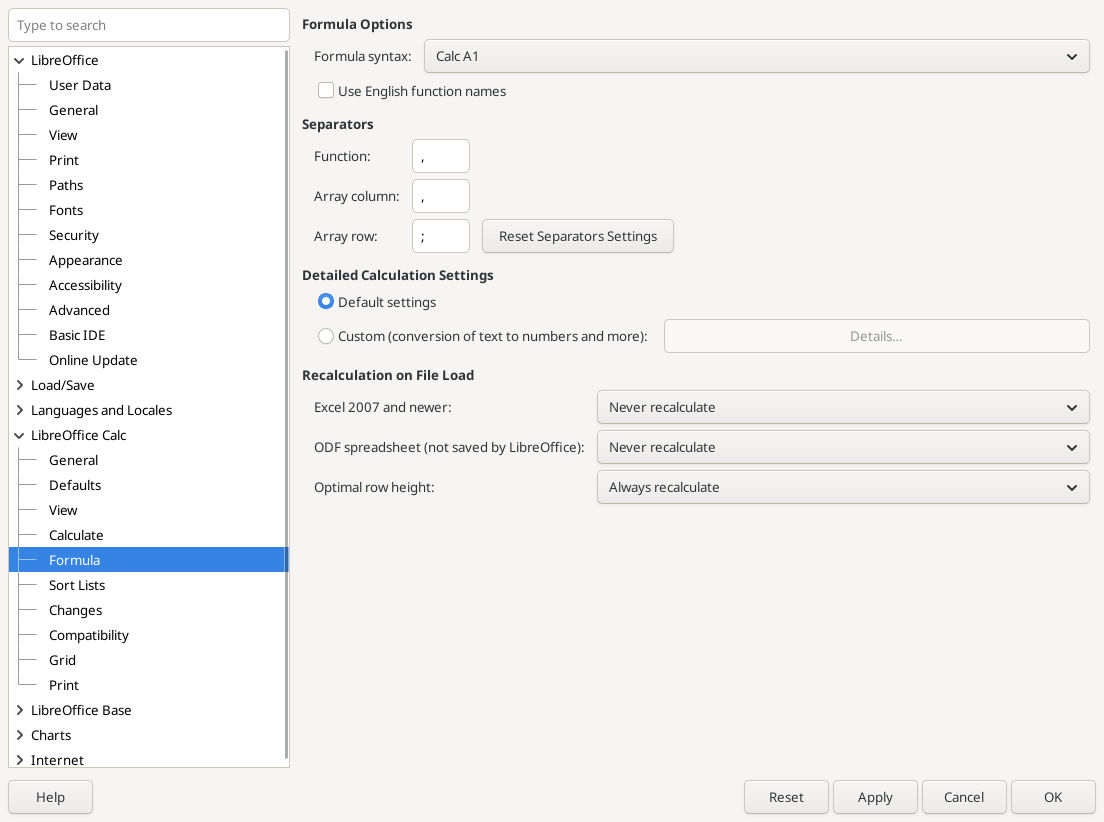Click Reset Separators Settings button

click(x=577, y=236)
